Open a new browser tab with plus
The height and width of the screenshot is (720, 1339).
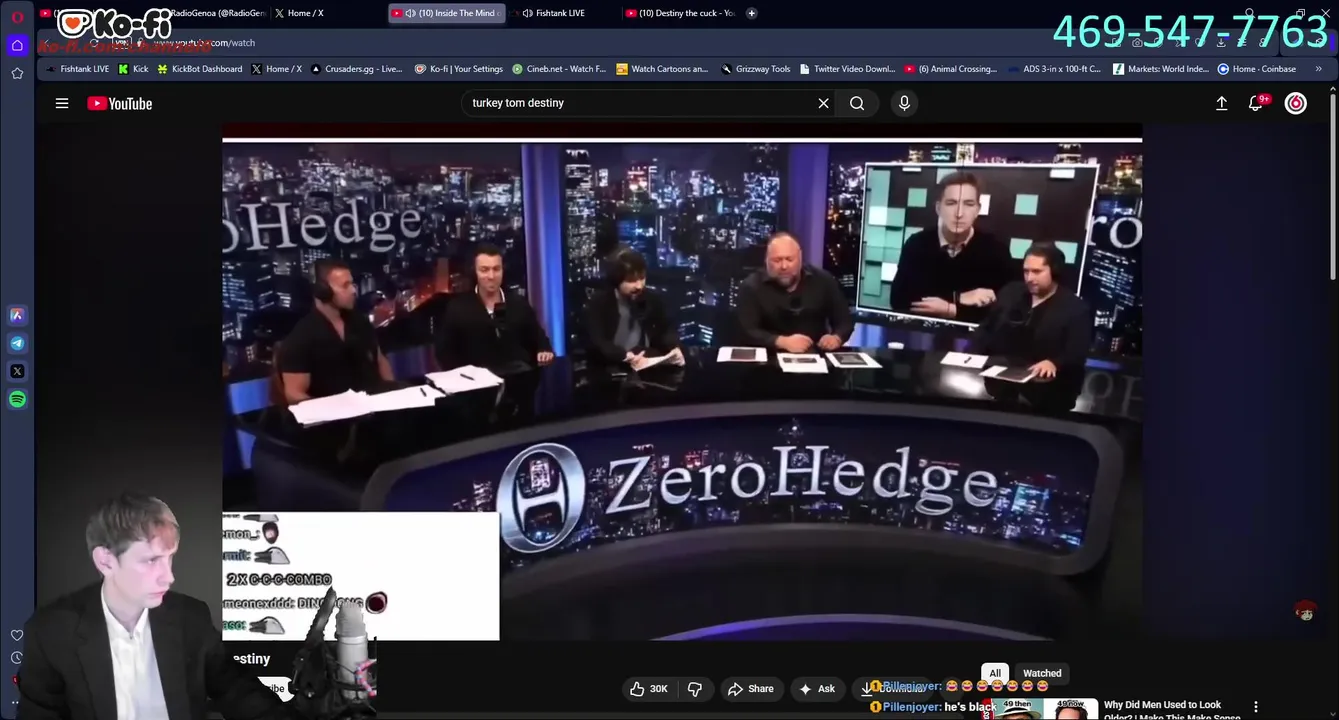click(x=752, y=13)
